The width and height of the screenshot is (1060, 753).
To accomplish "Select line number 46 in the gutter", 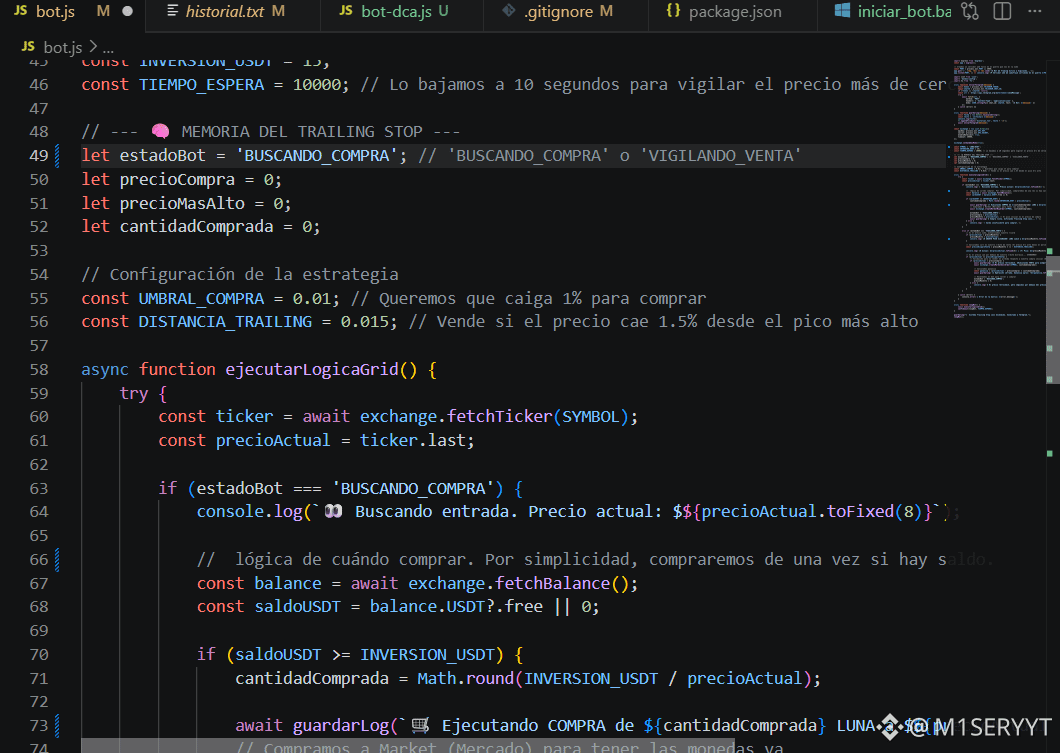I will (39, 84).
